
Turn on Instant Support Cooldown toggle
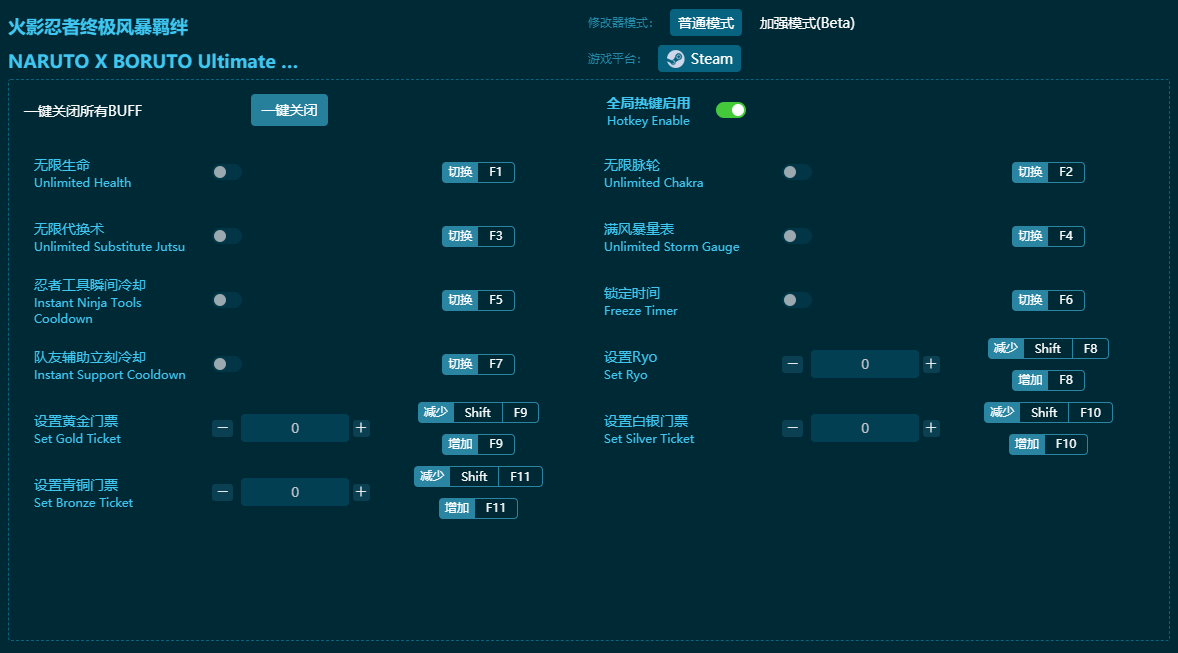tap(227, 364)
